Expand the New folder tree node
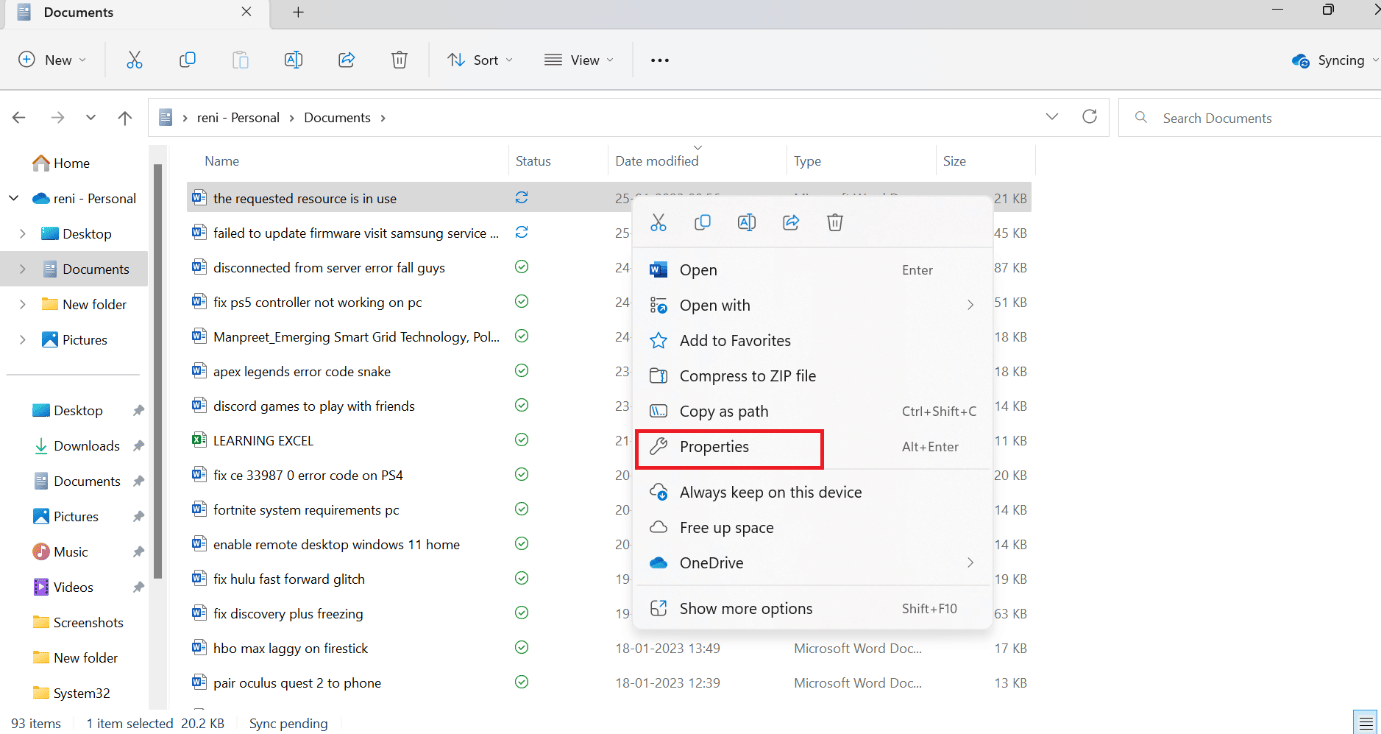The height and width of the screenshot is (734, 1381). [x=22, y=304]
